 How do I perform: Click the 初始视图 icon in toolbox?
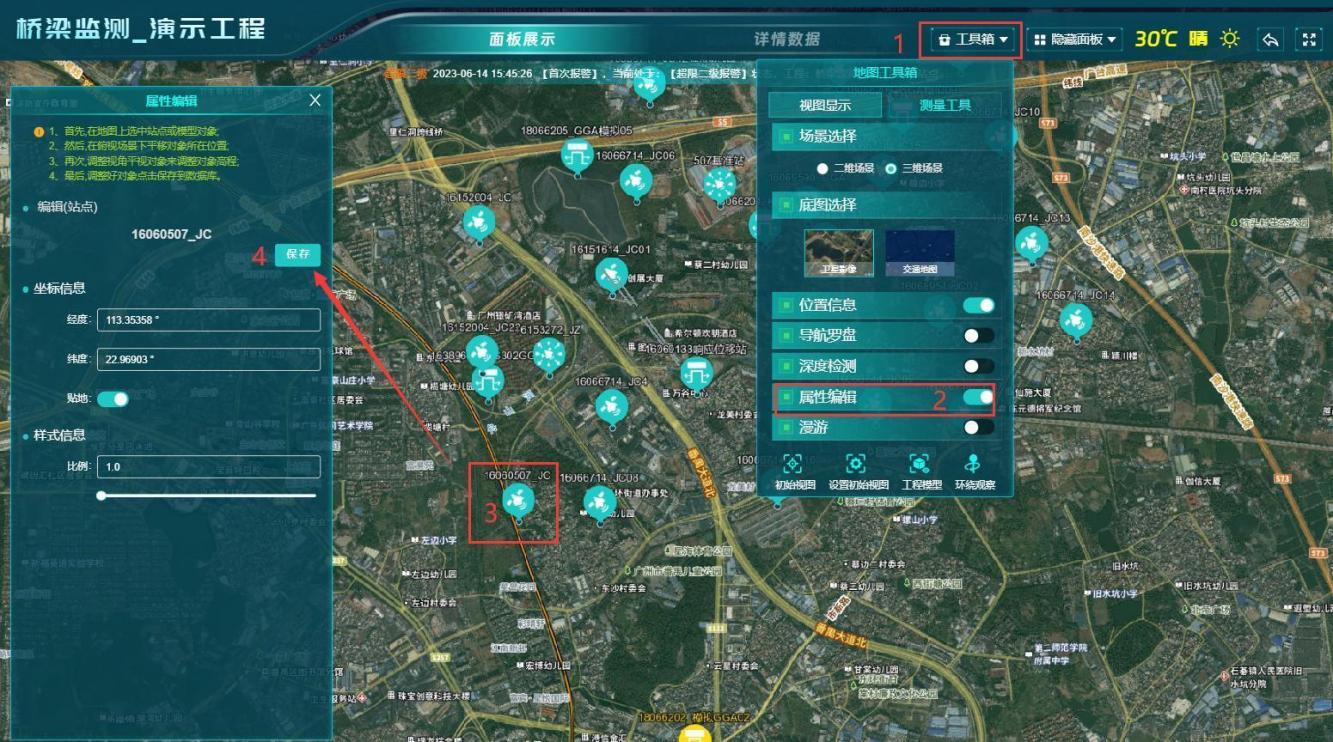click(793, 464)
